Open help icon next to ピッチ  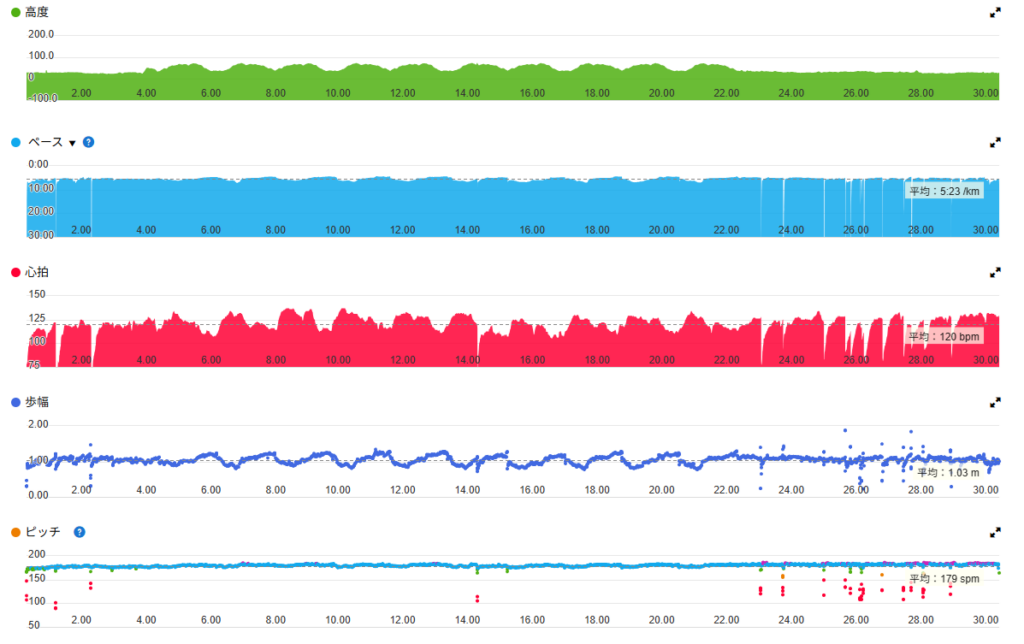coord(79,532)
